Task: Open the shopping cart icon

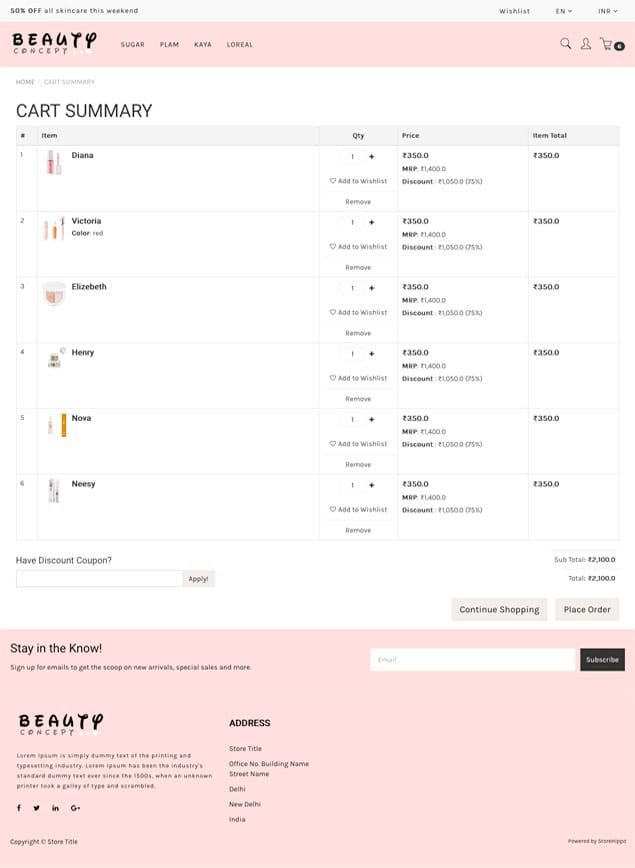Action: (606, 44)
